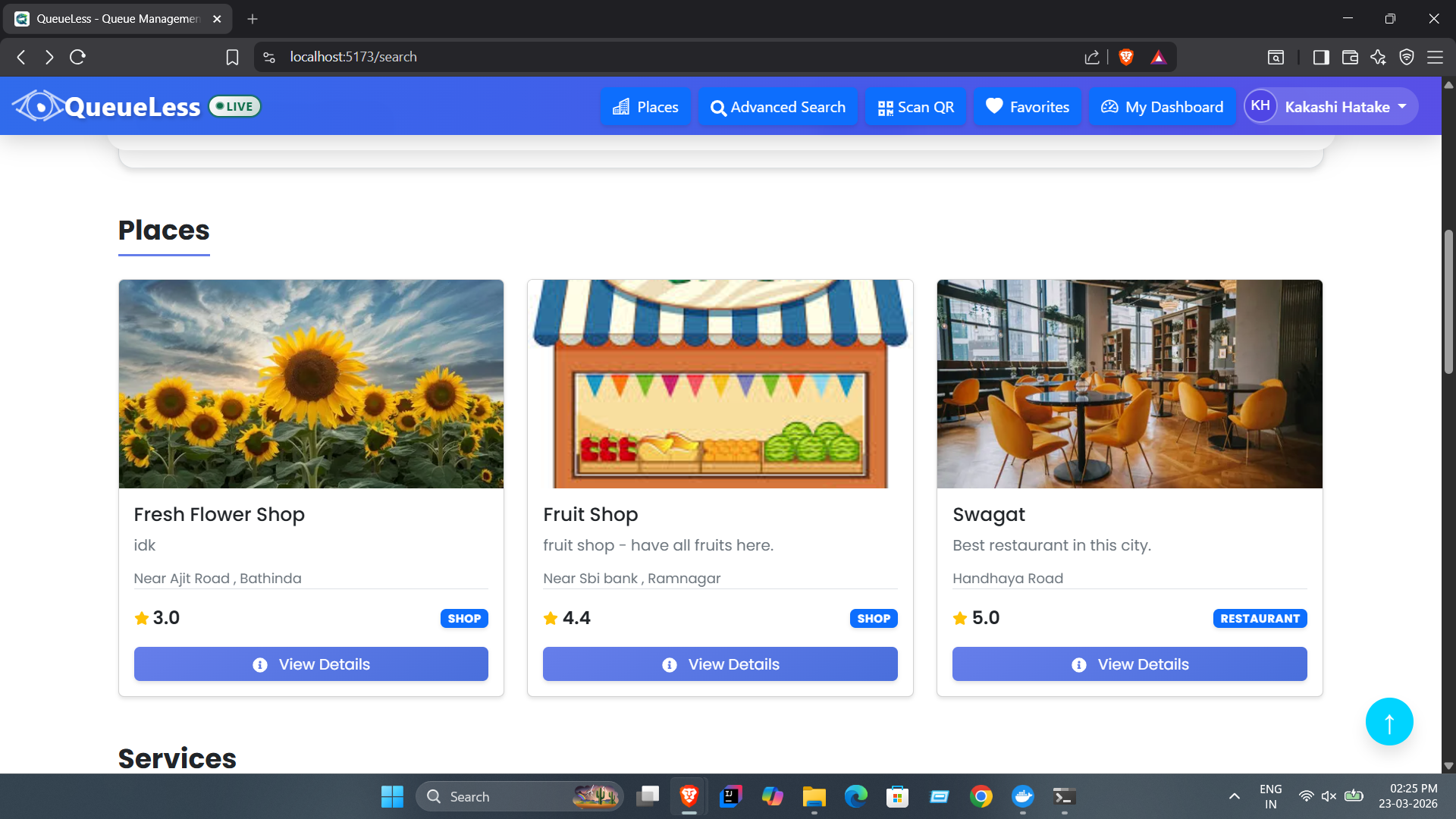
Task: View Details for Swagat restaurant
Action: pyautogui.click(x=1130, y=664)
